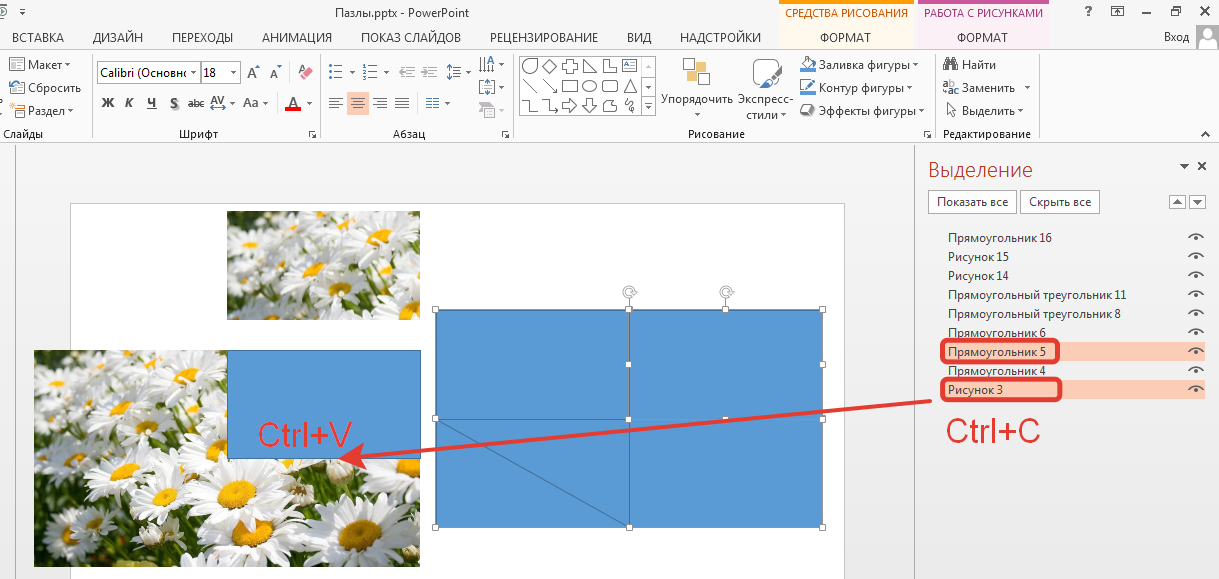Hide Прямоугольник 5 via eye icon
The height and width of the screenshot is (579, 1219).
pos(1195,352)
